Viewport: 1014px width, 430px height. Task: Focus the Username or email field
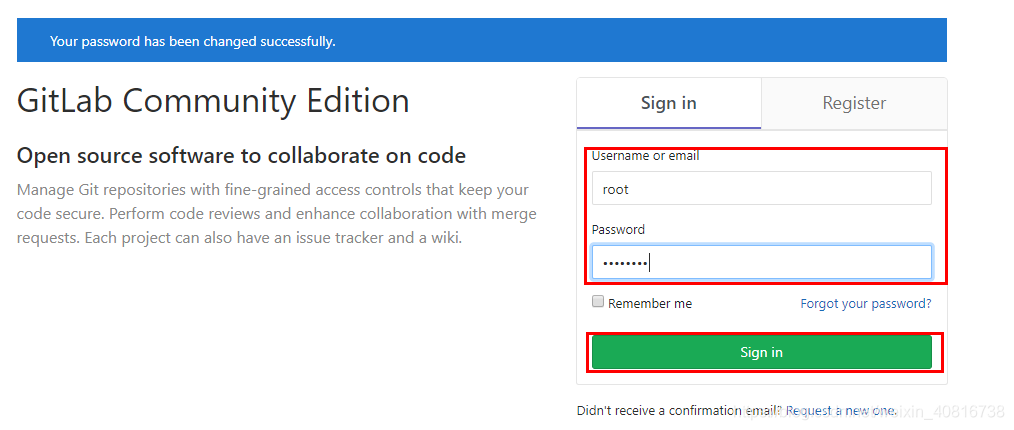click(x=761, y=188)
